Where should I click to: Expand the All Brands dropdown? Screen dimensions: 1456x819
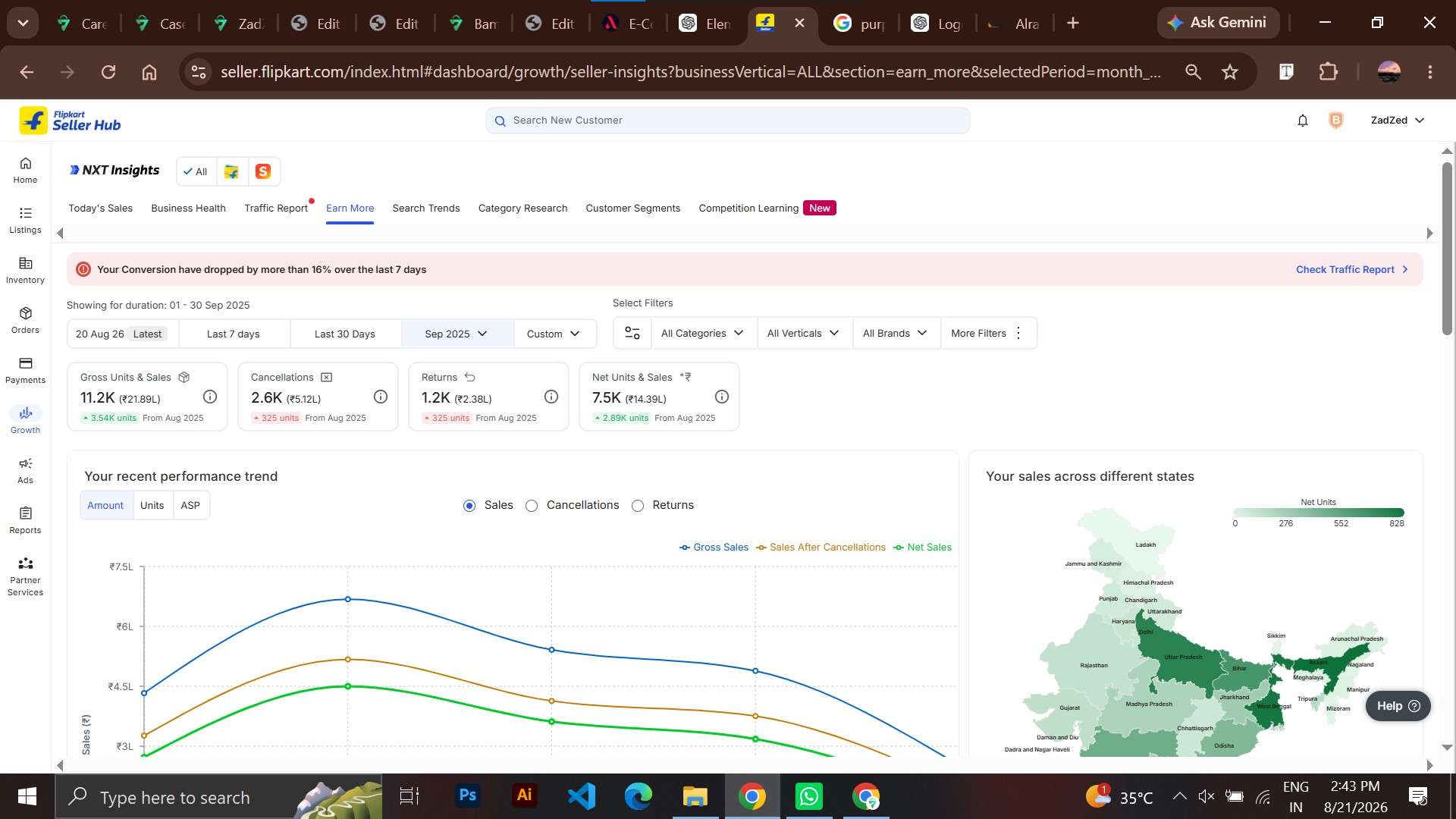(896, 333)
